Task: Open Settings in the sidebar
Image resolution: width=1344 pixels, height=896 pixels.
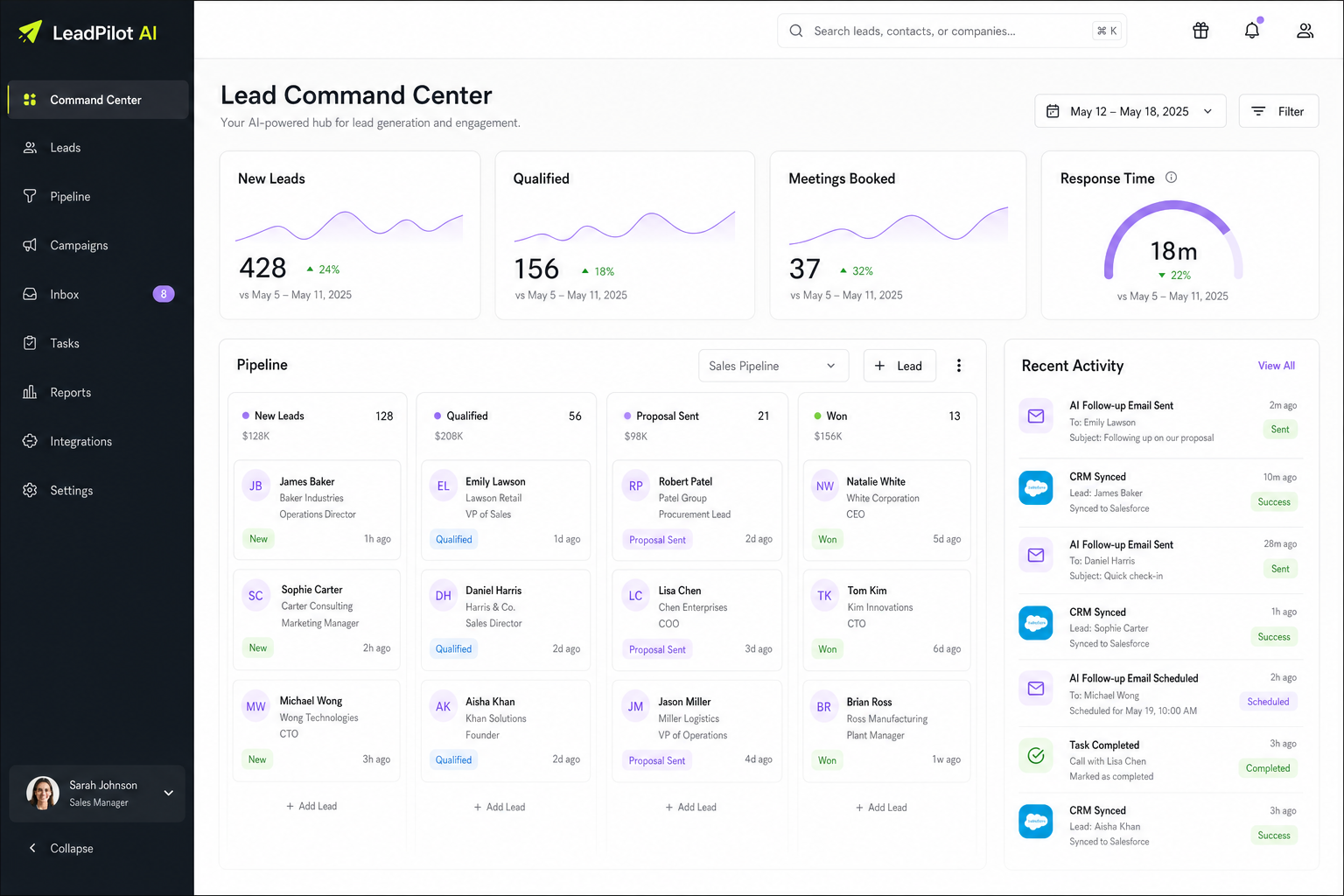Action: [98, 491]
